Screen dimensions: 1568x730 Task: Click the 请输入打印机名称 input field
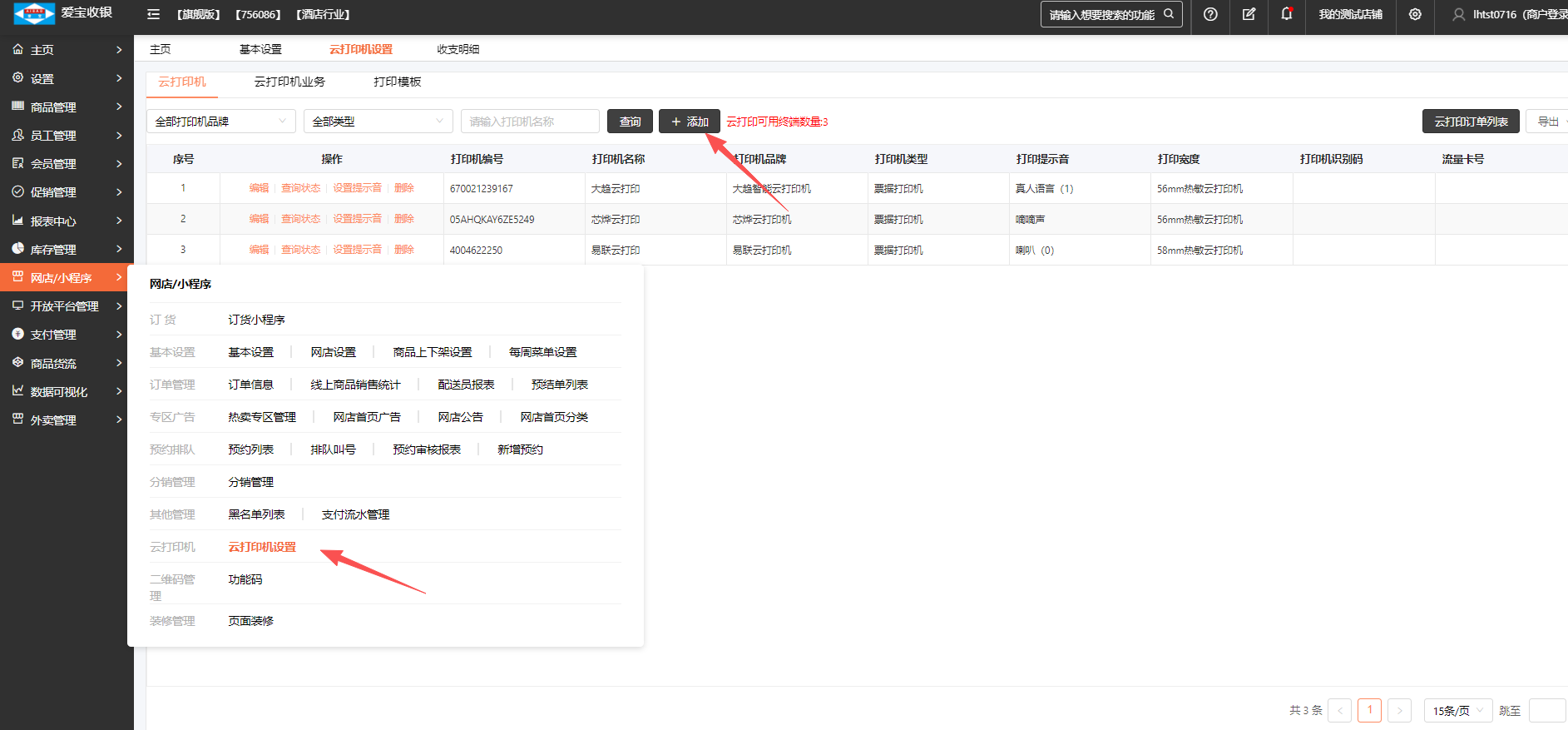[x=530, y=122]
